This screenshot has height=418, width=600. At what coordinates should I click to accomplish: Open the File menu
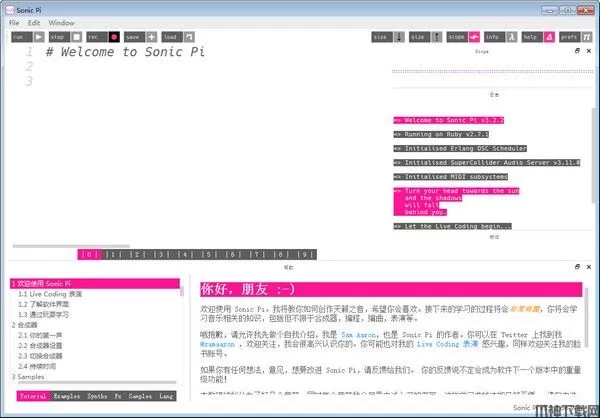coord(13,21)
